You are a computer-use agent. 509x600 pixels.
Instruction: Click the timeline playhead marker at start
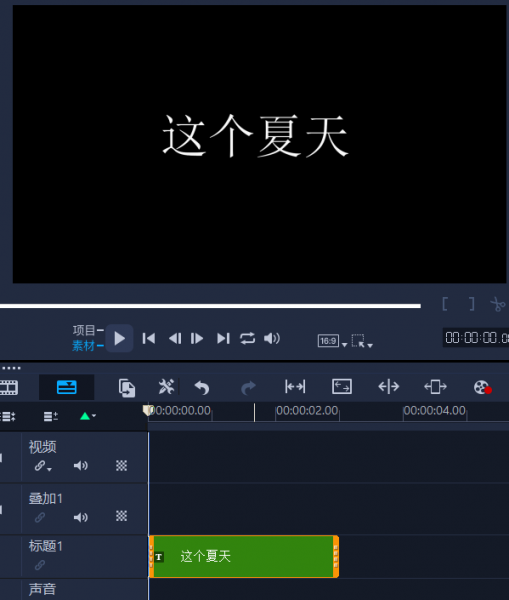[147, 411]
